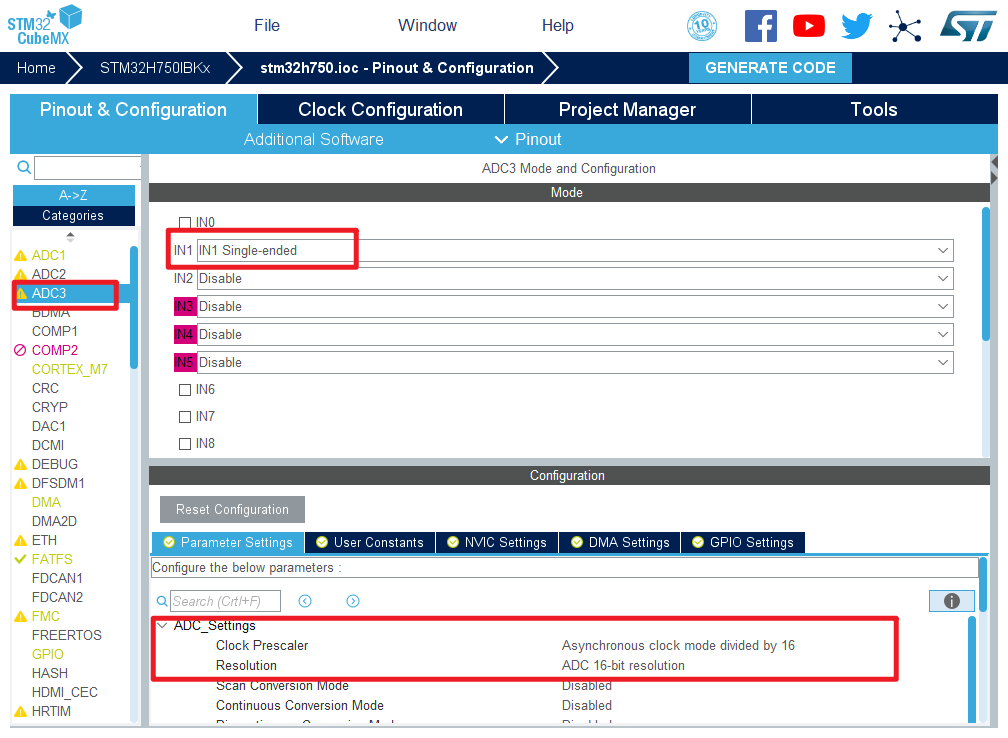Open the DMA Settings tab

tap(619, 542)
